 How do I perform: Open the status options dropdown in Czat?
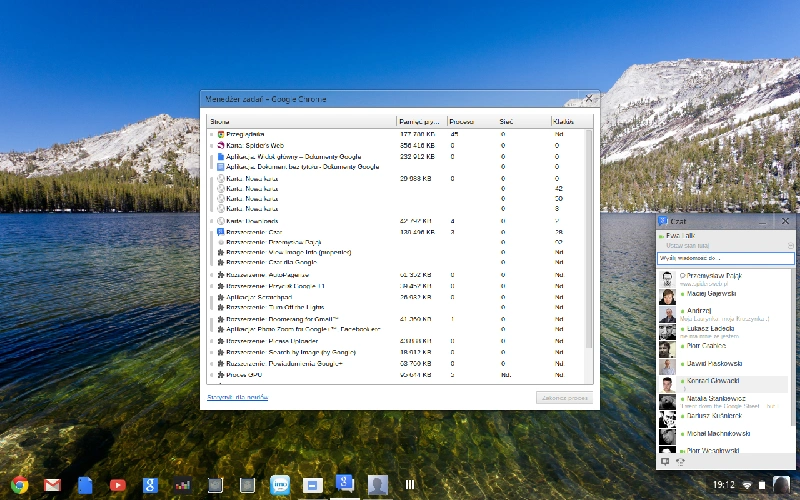[x=791, y=245]
